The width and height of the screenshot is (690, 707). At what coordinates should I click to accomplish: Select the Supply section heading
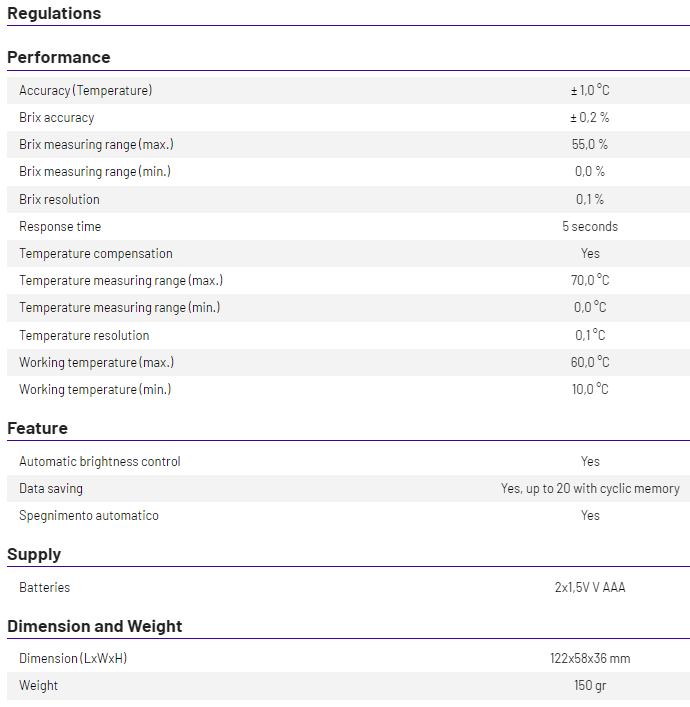coord(34,554)
